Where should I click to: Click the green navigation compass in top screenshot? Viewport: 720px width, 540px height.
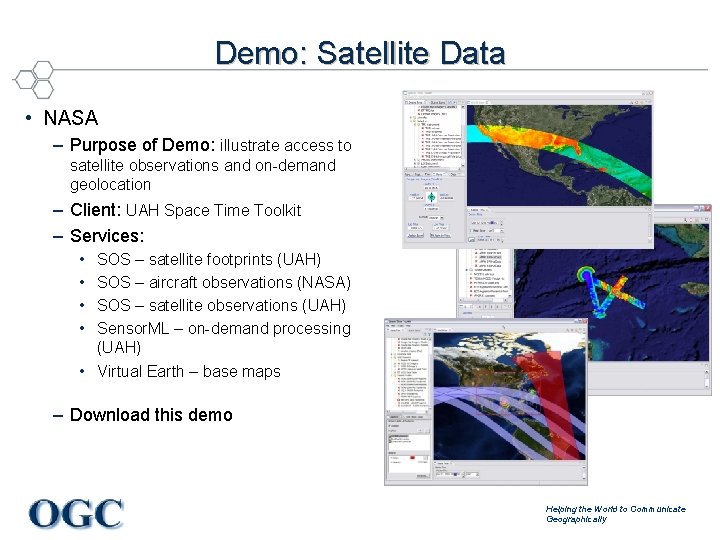[432, 197]
